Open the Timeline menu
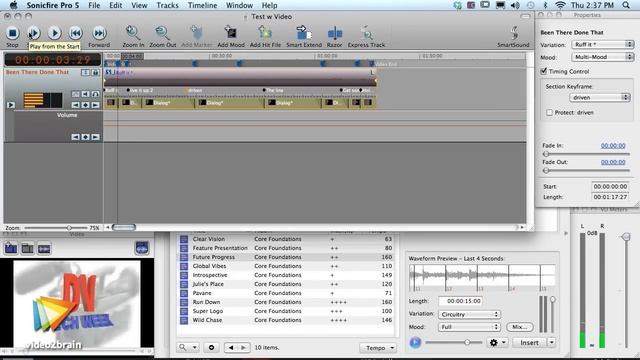Screen dimensions: 640x360 (202, 5)
